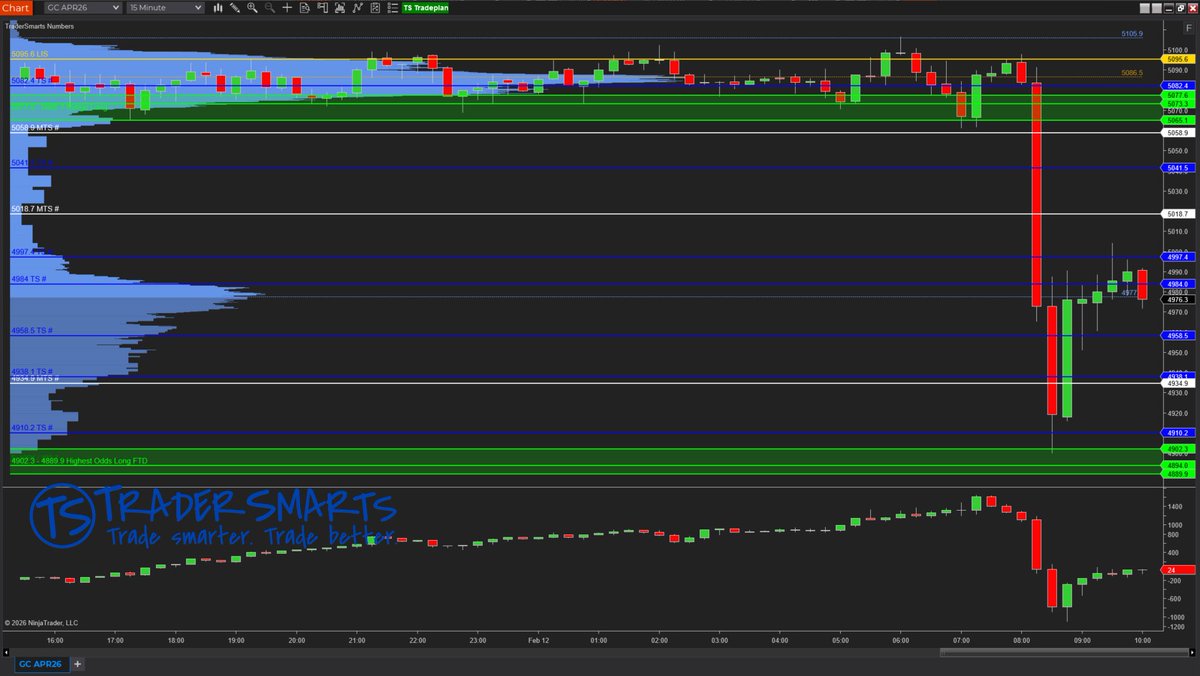Switch to the GC APR26 chart tab
Viewport: 1200px width, 676px height.
(x=39, y=663)
